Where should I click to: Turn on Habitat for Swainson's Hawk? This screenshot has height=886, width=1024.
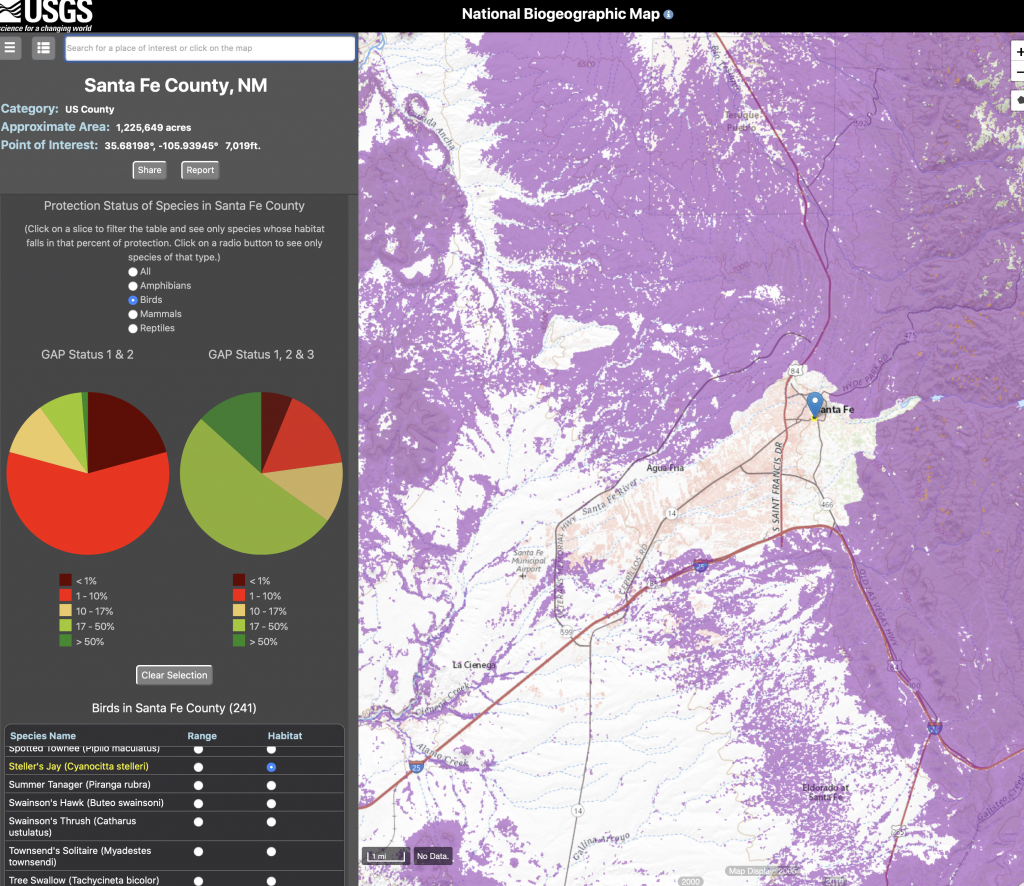tap(271, 803)
